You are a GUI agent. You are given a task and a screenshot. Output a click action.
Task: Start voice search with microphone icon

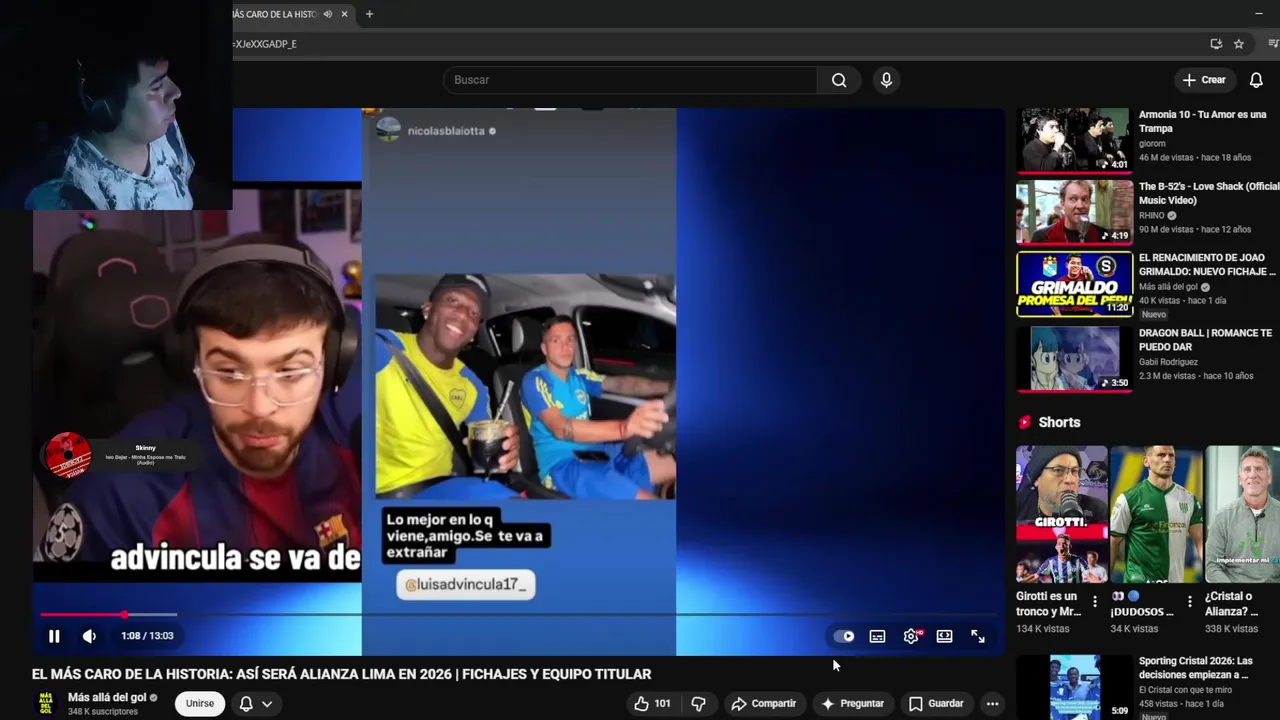click(886, 80)
